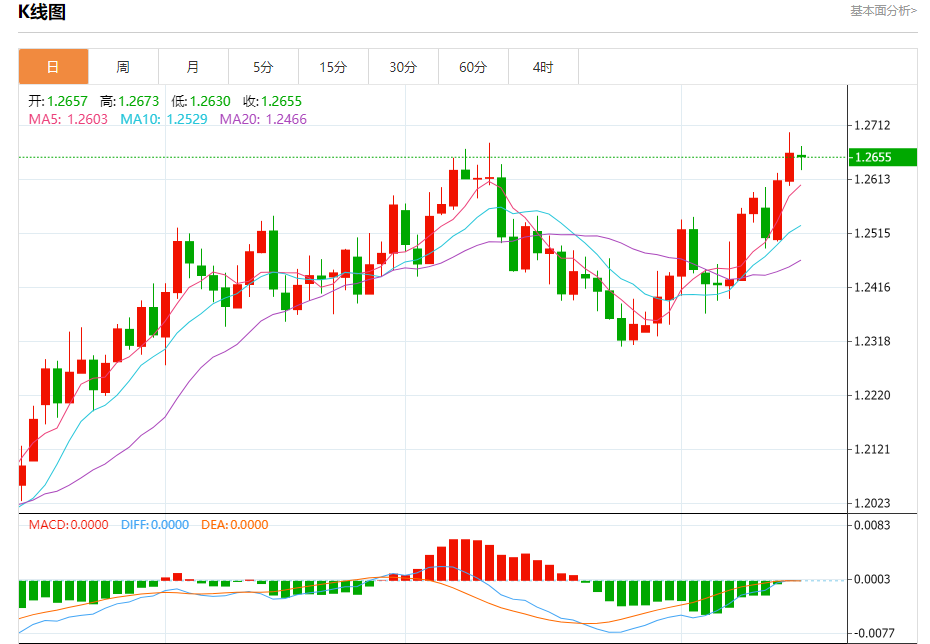Image resolution: width=930 pixels, height=644 pixels.
Task: Click the MA20: 1.2466 indicator value
Action: tap(263, 119)
